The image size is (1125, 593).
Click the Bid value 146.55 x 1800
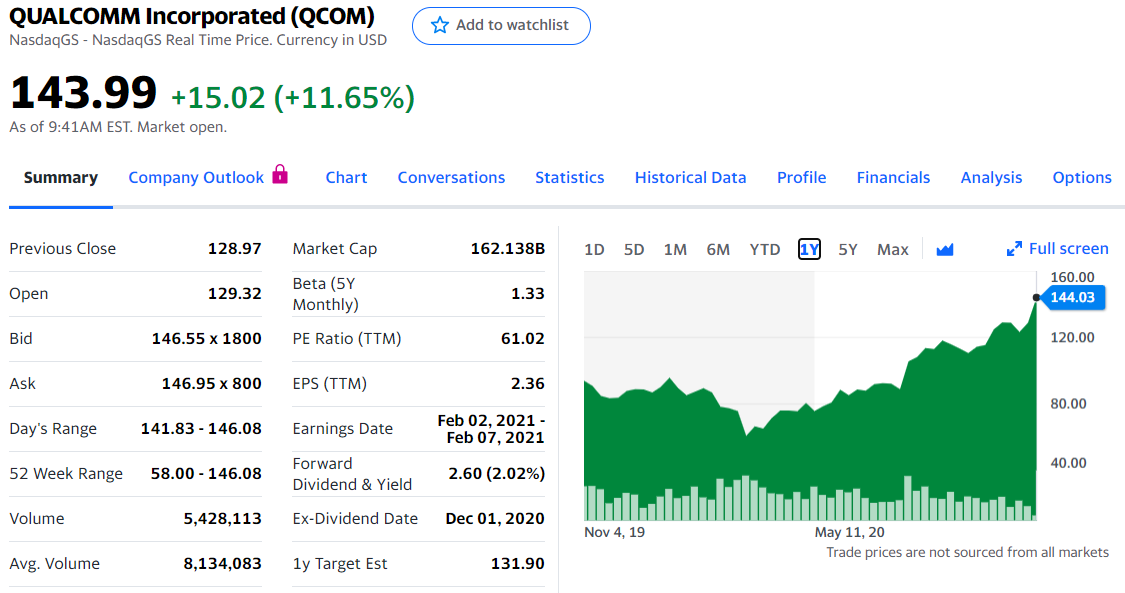coord(207,338)
